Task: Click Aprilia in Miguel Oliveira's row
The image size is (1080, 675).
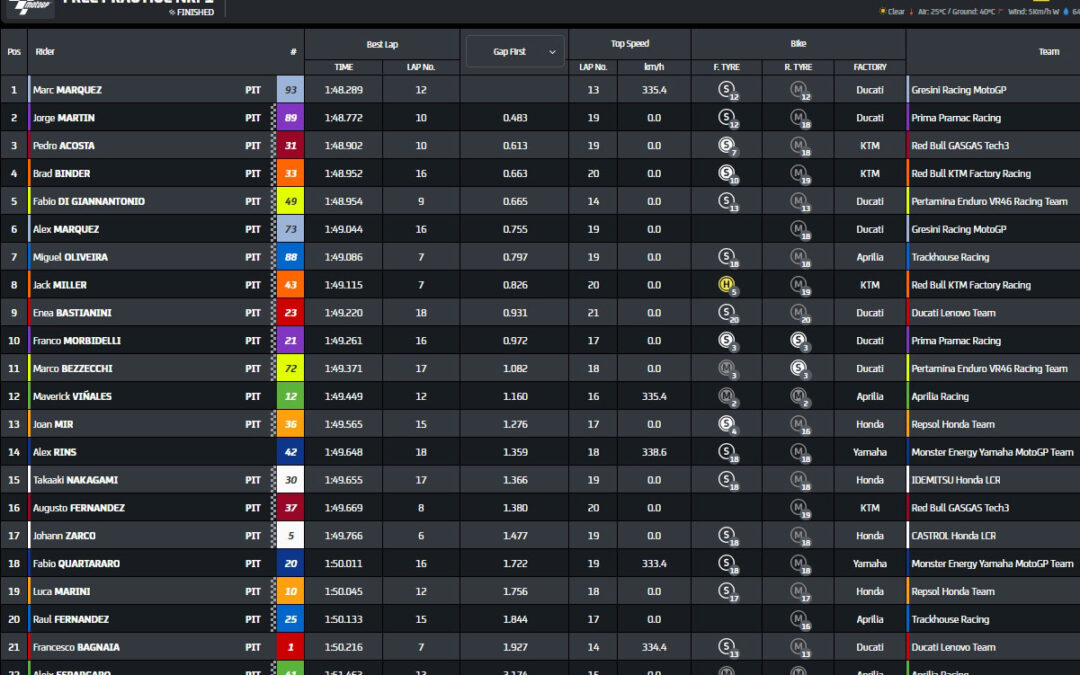Action: (870, 258)
